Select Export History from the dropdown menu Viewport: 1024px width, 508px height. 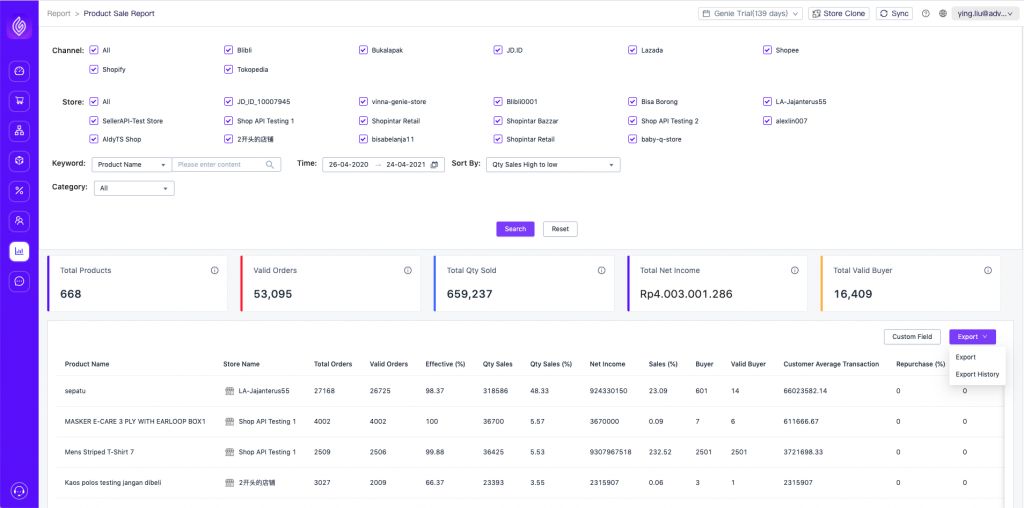coord(977,375)
